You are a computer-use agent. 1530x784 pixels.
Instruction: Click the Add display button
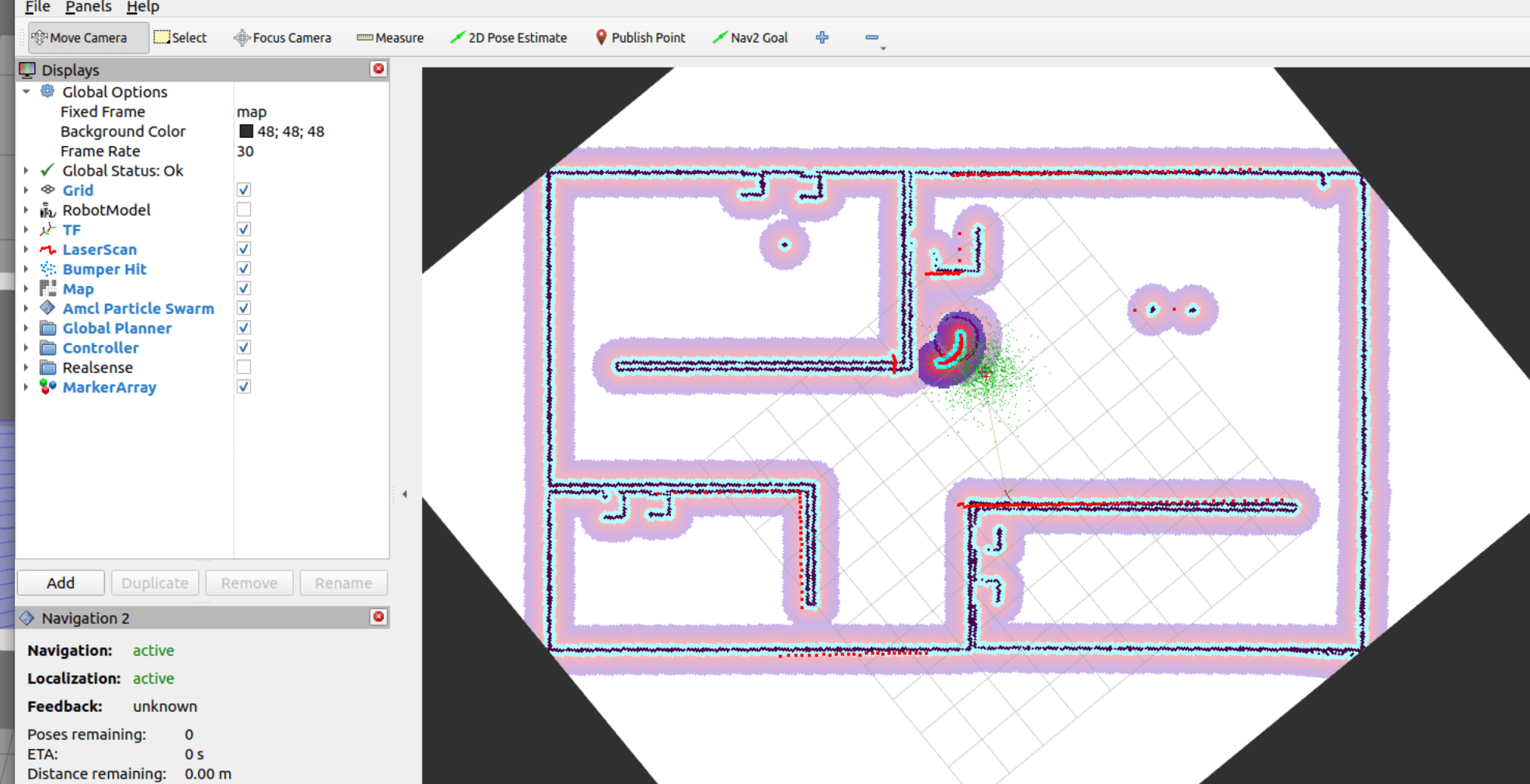point(61,583)
